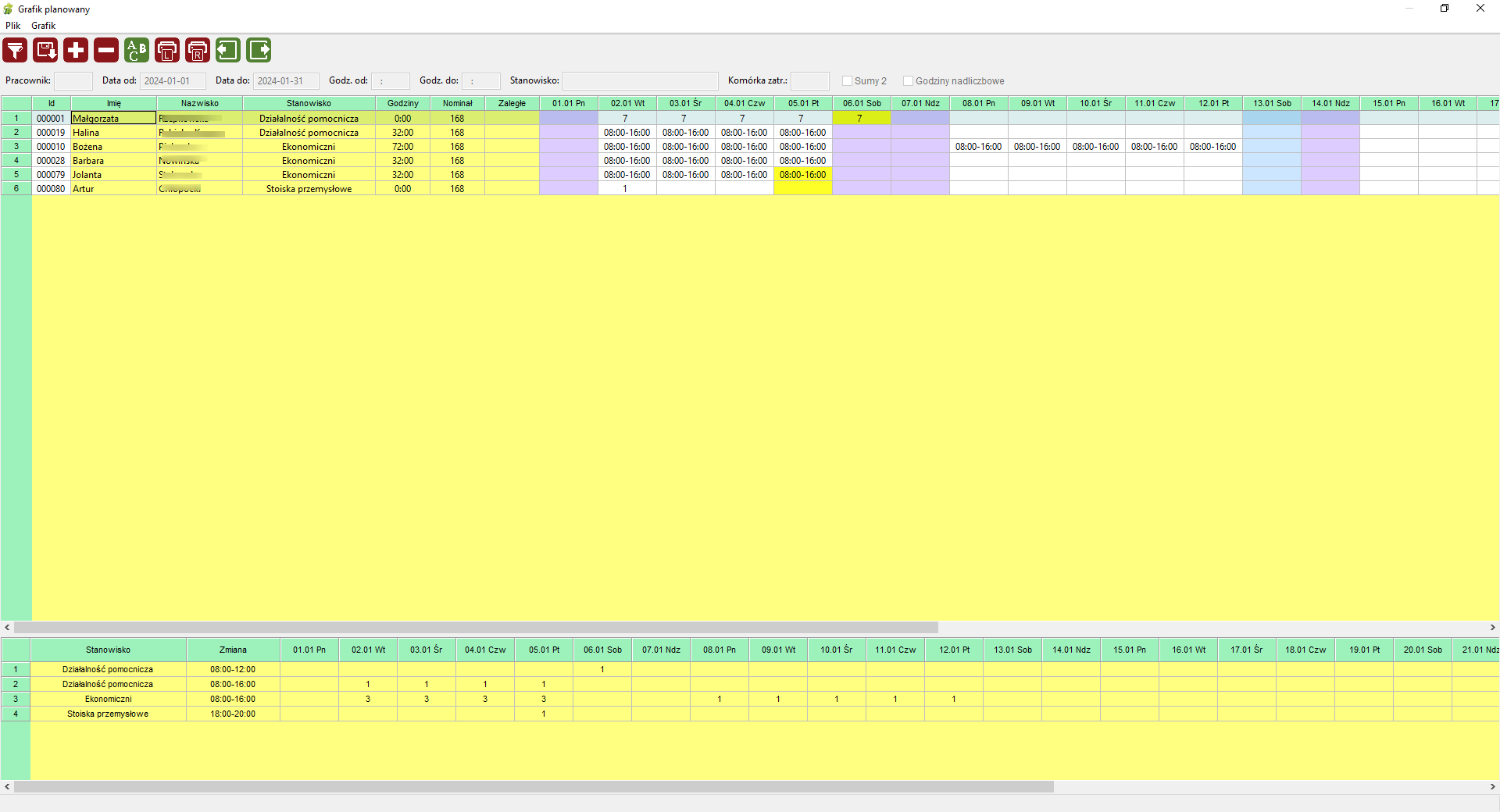This screenshot has width=1500, height=812.
Task: Click the green right-arrow export icon
Action: coord(259,51)
